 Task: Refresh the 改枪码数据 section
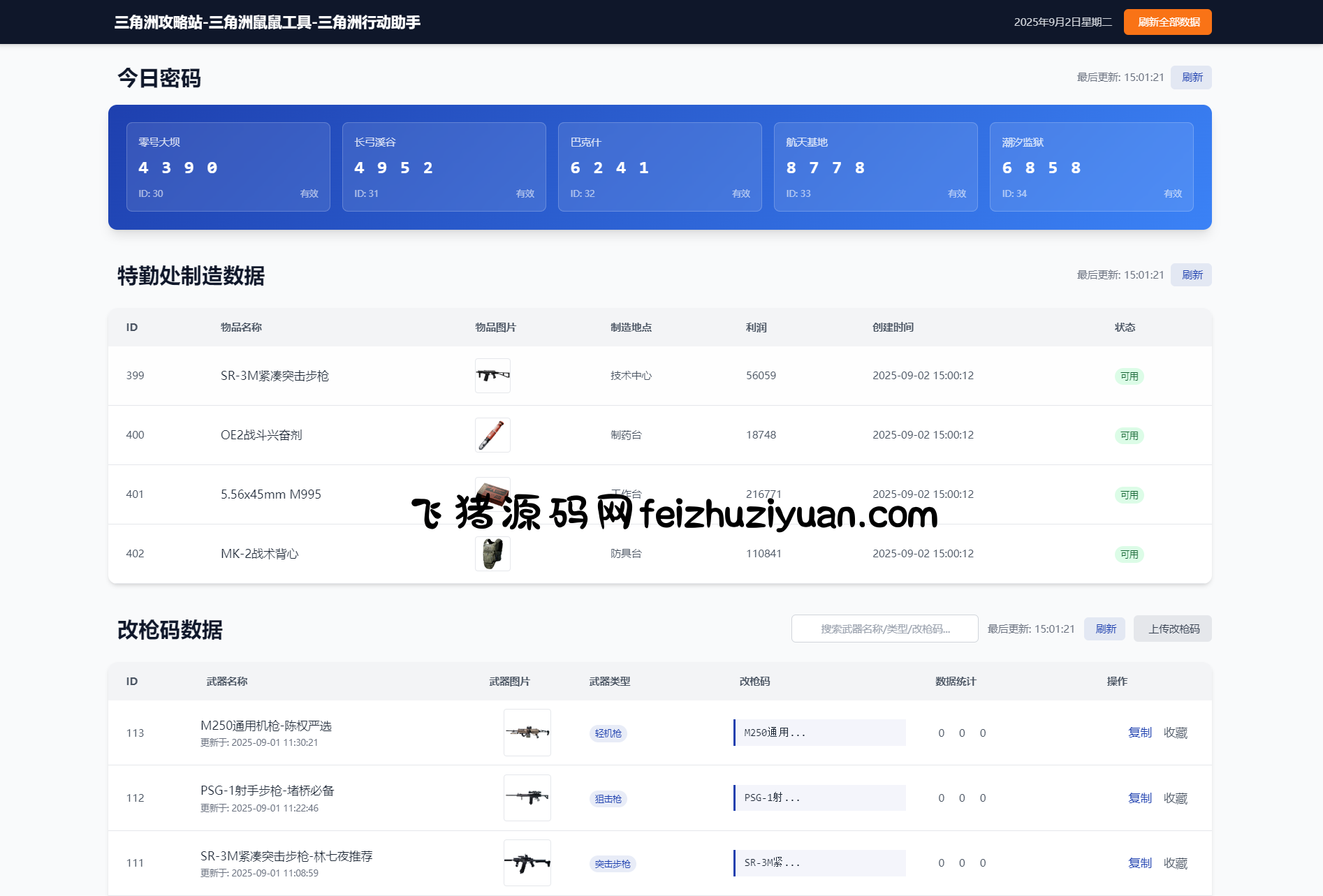(x=1104, y=629)
